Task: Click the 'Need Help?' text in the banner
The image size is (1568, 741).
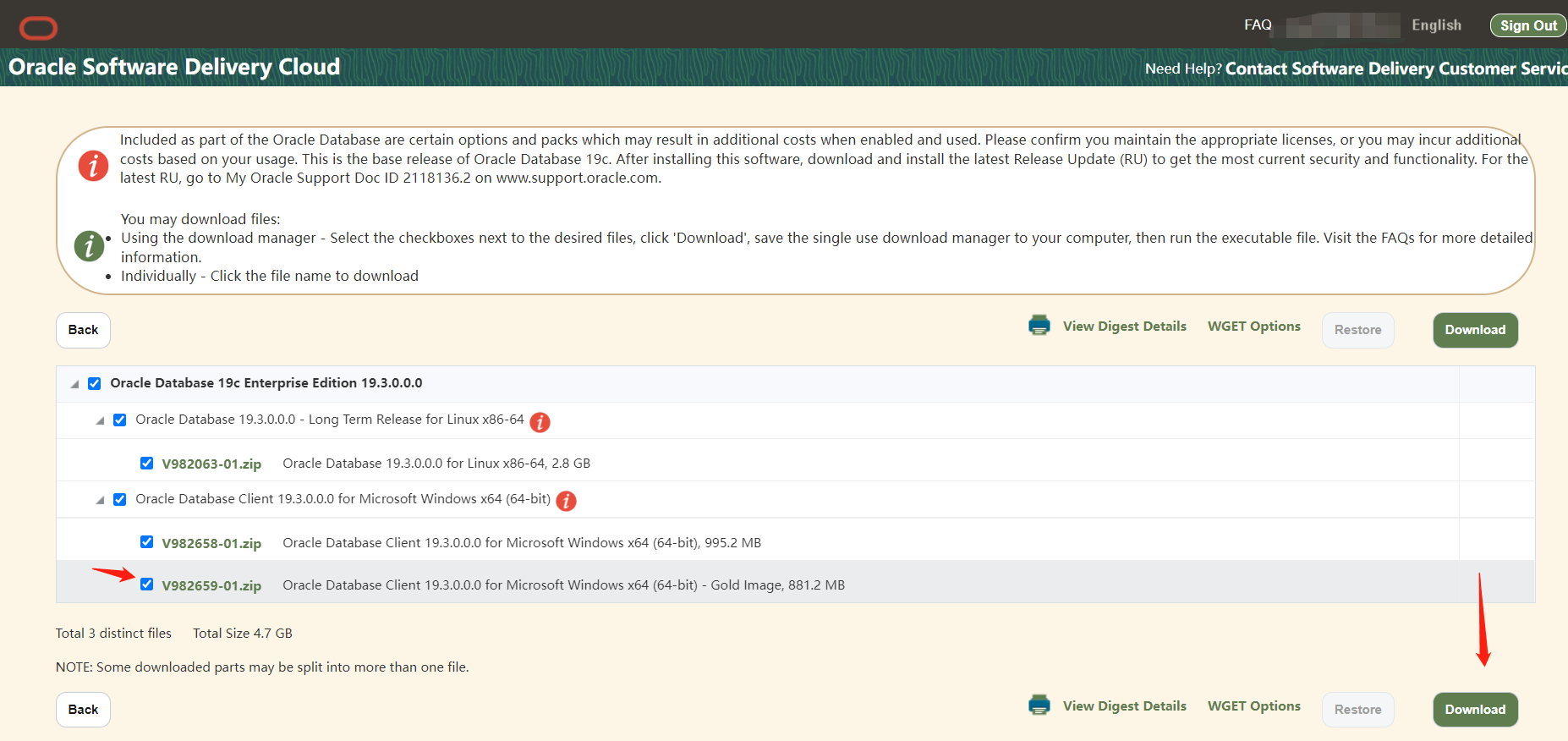Action: tap(1183, 69)
